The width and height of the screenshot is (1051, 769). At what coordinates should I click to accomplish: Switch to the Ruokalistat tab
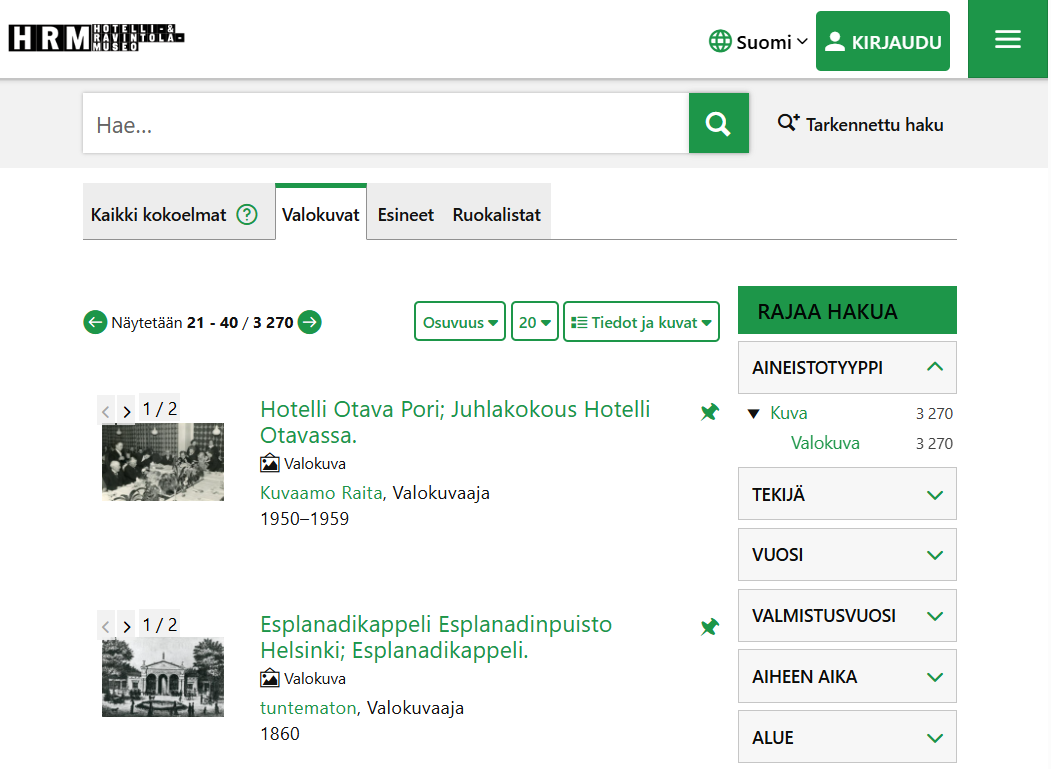click(x=496, y=215)
